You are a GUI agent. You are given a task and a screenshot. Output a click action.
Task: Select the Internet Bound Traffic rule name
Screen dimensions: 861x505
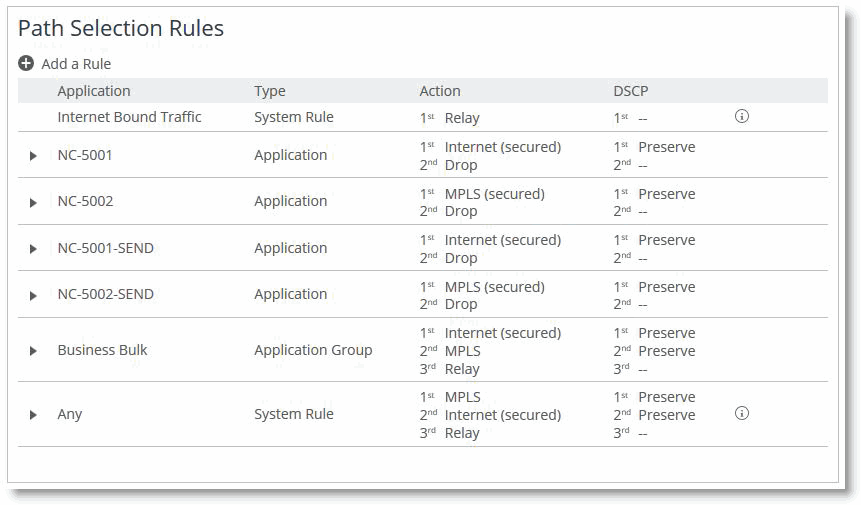coord(129,117)
